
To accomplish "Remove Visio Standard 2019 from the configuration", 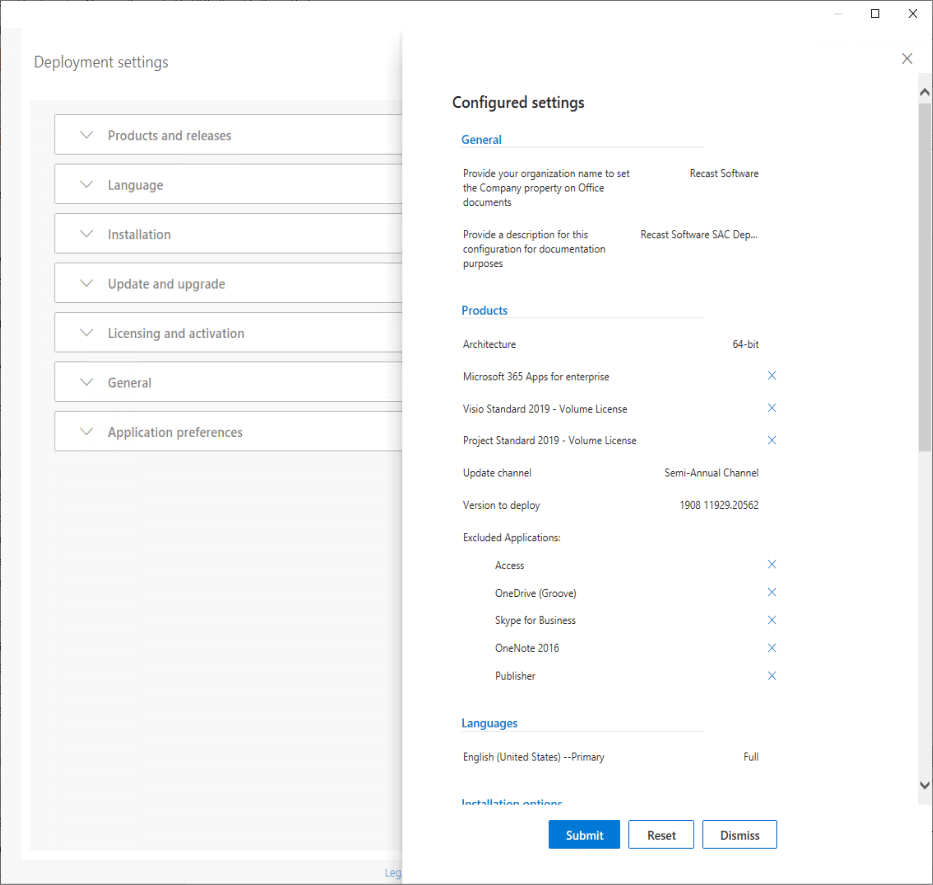I will pos(771,407).
